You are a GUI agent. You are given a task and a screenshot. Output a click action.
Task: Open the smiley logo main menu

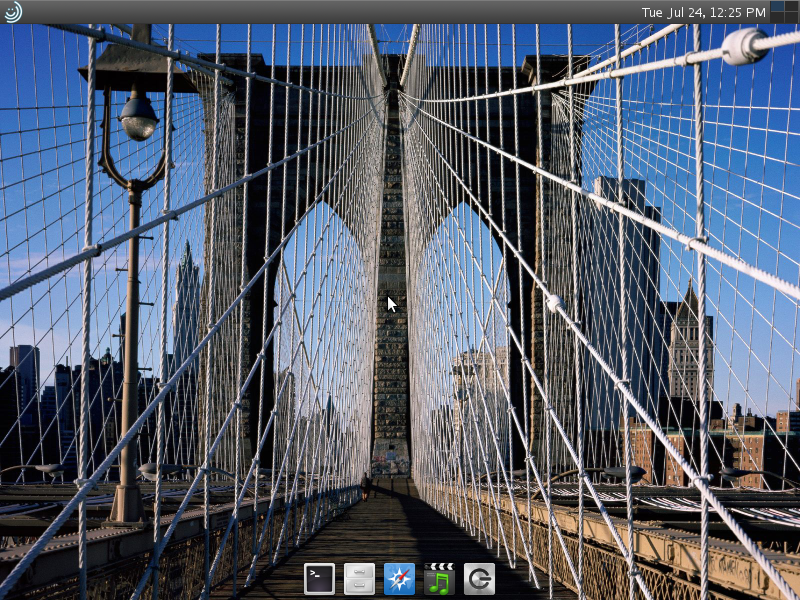[x=13, y=12]
